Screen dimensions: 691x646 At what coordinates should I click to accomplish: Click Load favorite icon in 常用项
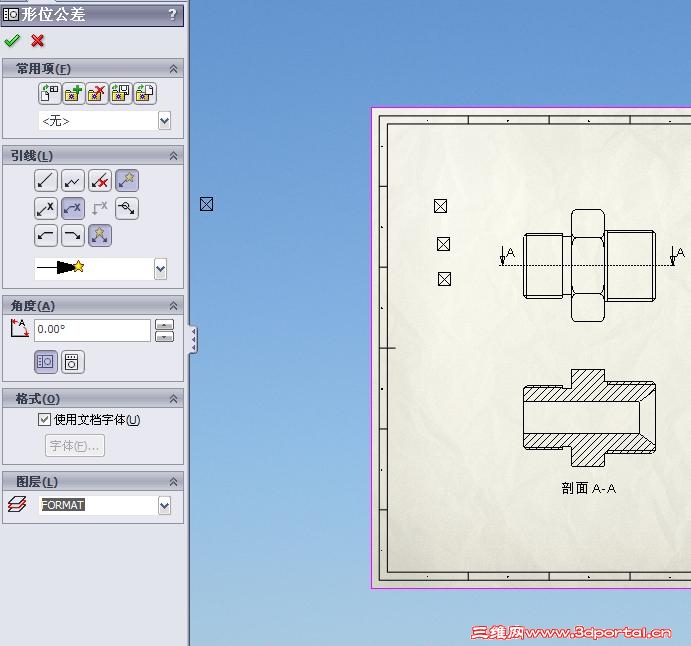(x=145, y=93)
